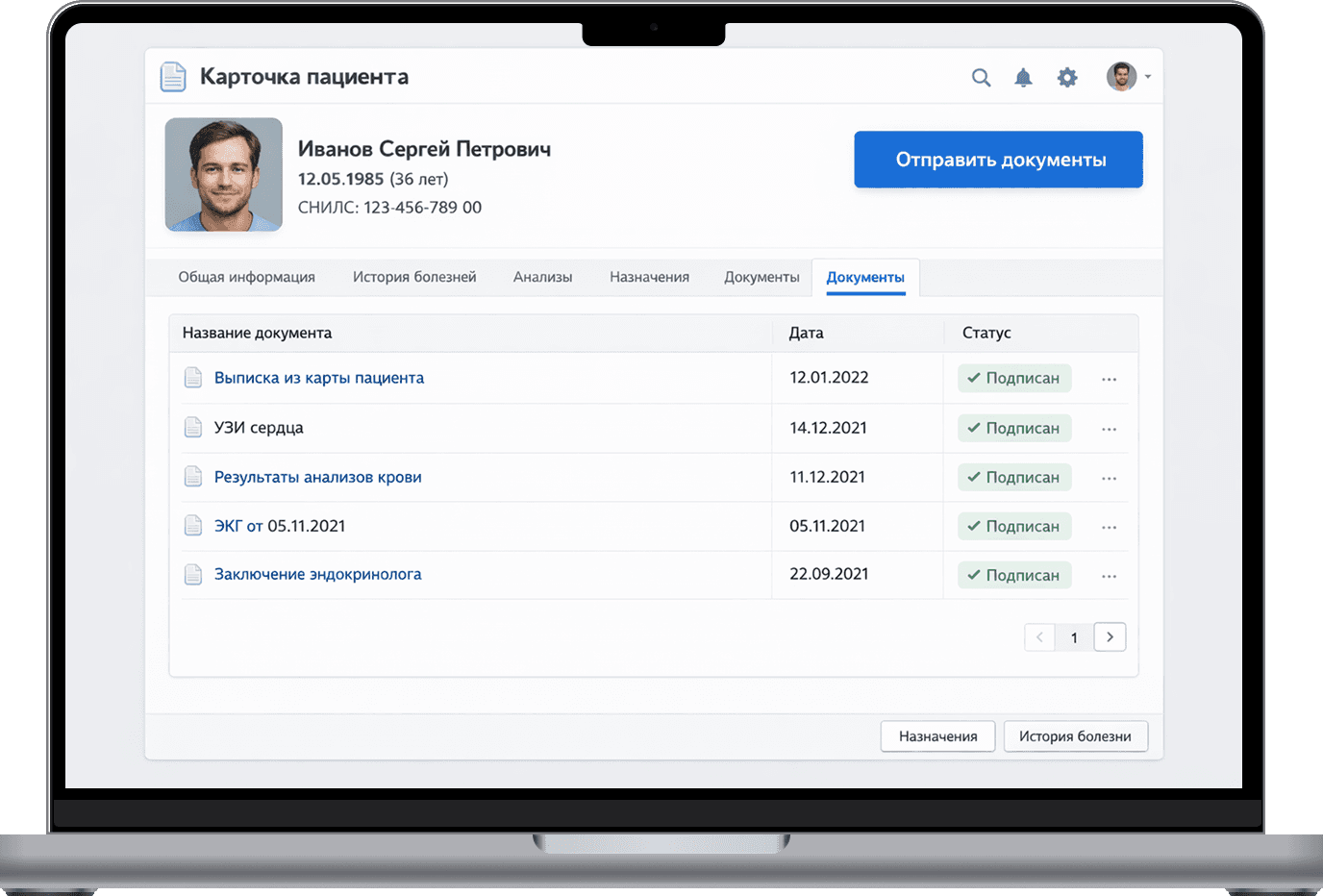Go to next page with right chevron
Image resolution: width=1323 pixels, height=896 pixels.
[x=1110, y=636]
